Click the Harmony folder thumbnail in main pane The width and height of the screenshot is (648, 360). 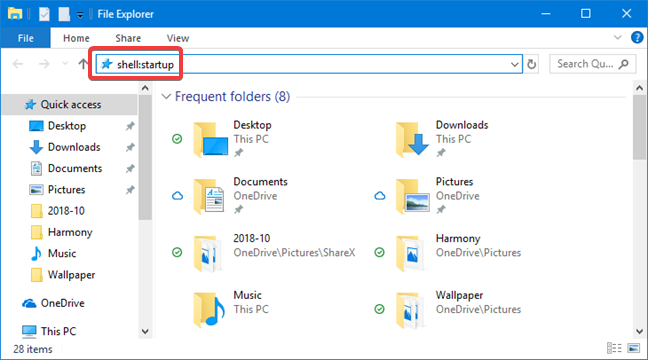click(x=411, y=253)
